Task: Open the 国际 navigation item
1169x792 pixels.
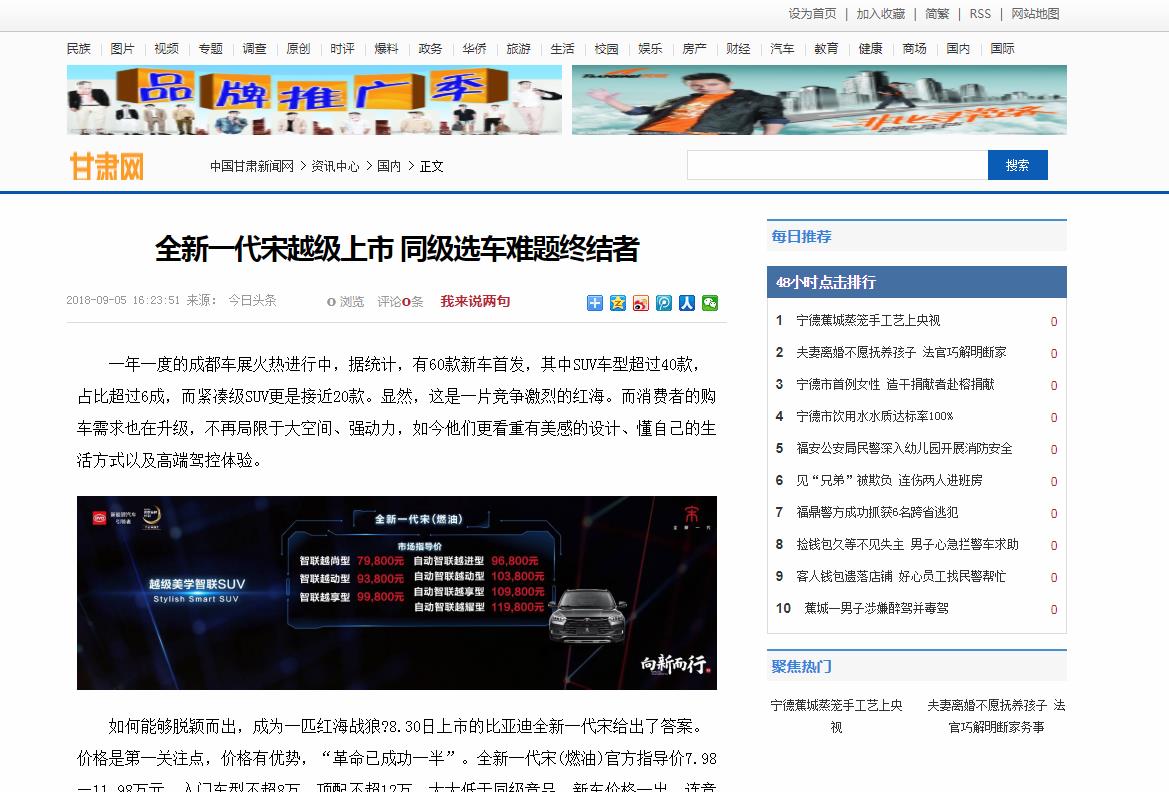Action: click(x=1002, y=48)
